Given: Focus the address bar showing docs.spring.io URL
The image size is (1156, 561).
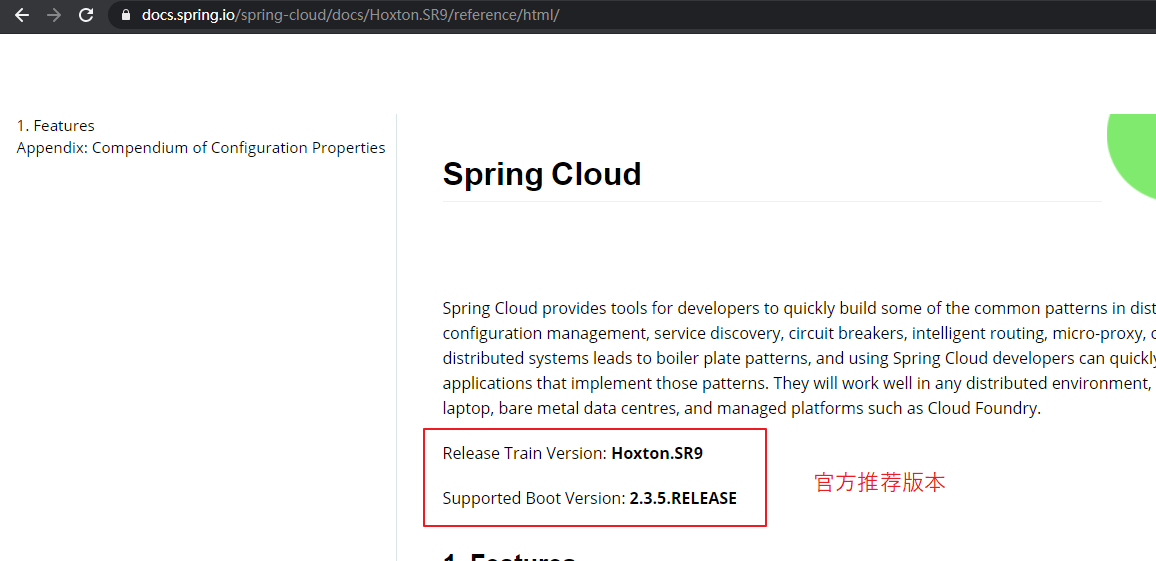Looking at the screenshot, I should [x=632, y=15].
